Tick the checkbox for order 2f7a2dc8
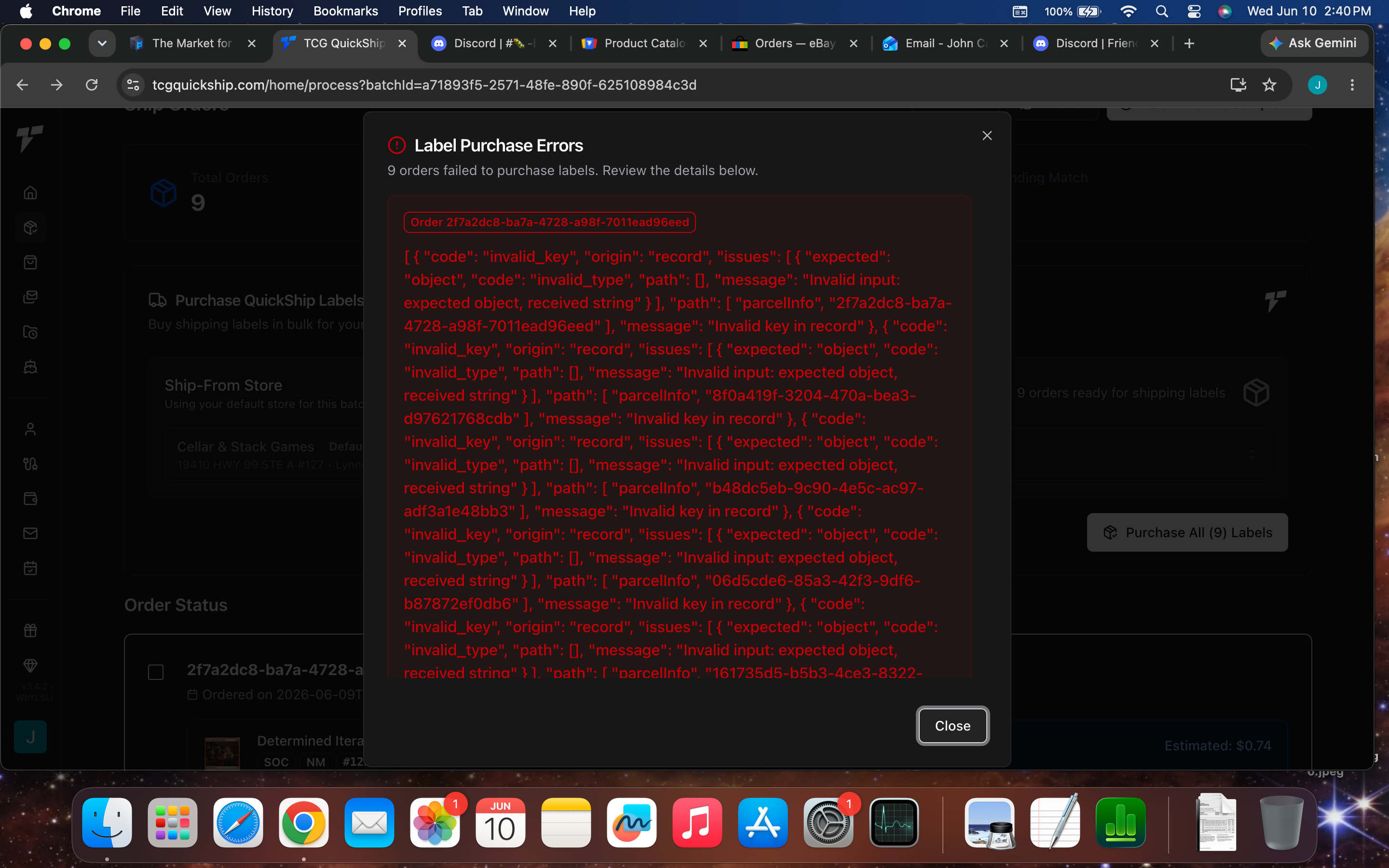The height and width of the screenshot is (868, 1389). click(156, 672)
